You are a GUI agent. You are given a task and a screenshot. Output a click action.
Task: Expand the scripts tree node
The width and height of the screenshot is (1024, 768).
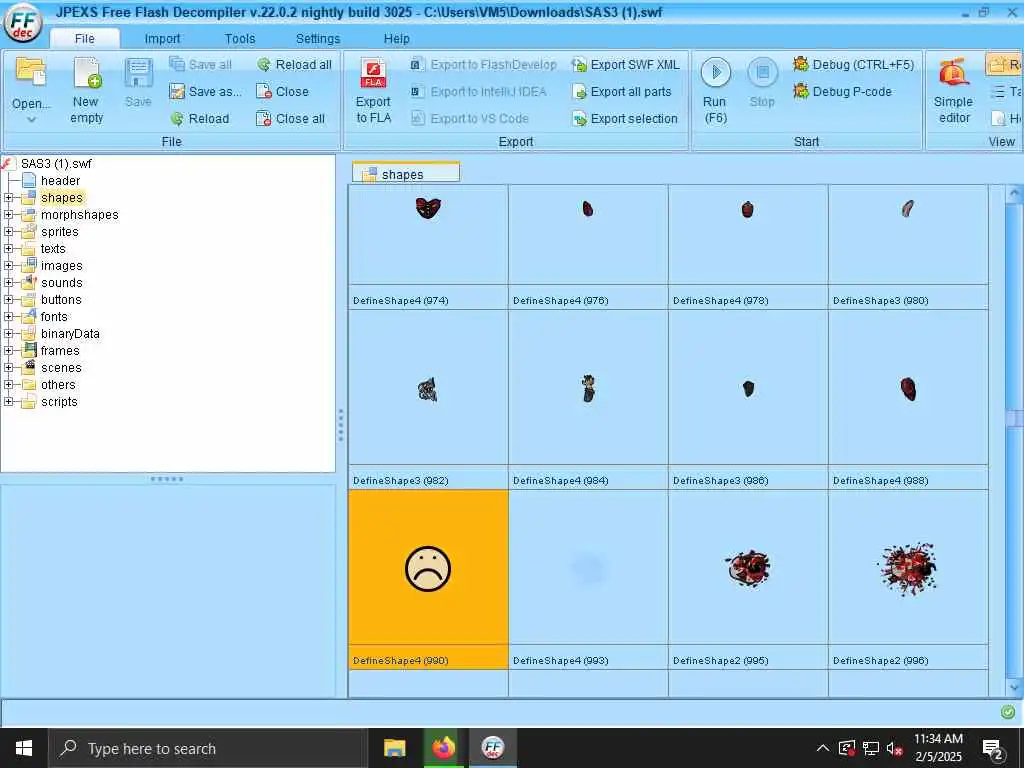[x=8, y=402]
